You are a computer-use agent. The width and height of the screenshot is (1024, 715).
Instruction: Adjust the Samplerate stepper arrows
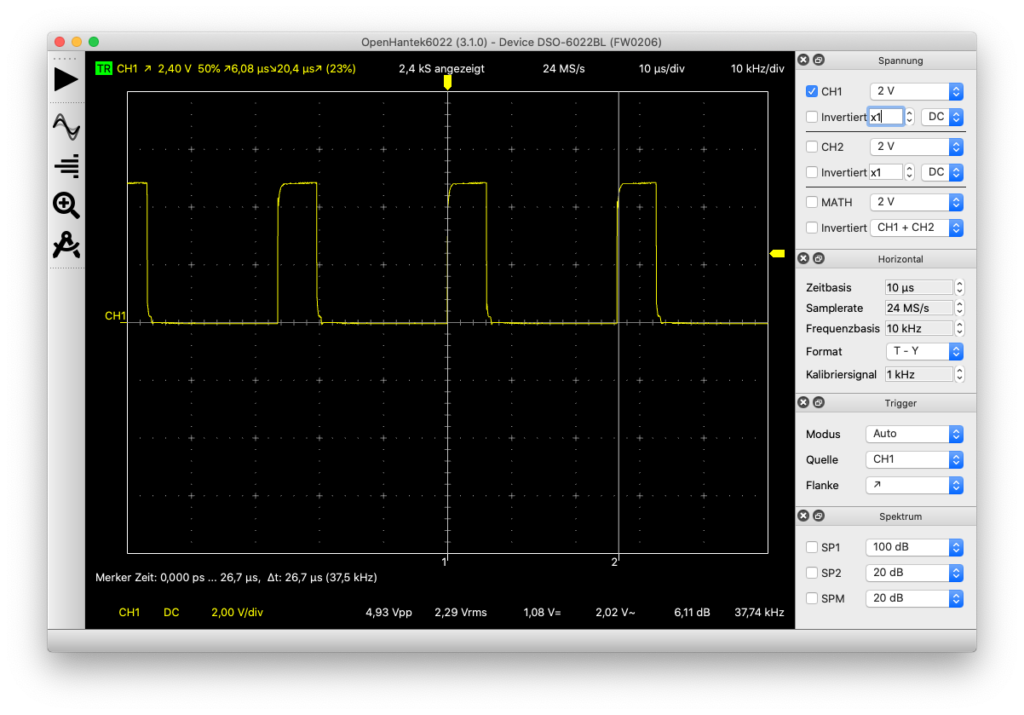pos(959,308)
